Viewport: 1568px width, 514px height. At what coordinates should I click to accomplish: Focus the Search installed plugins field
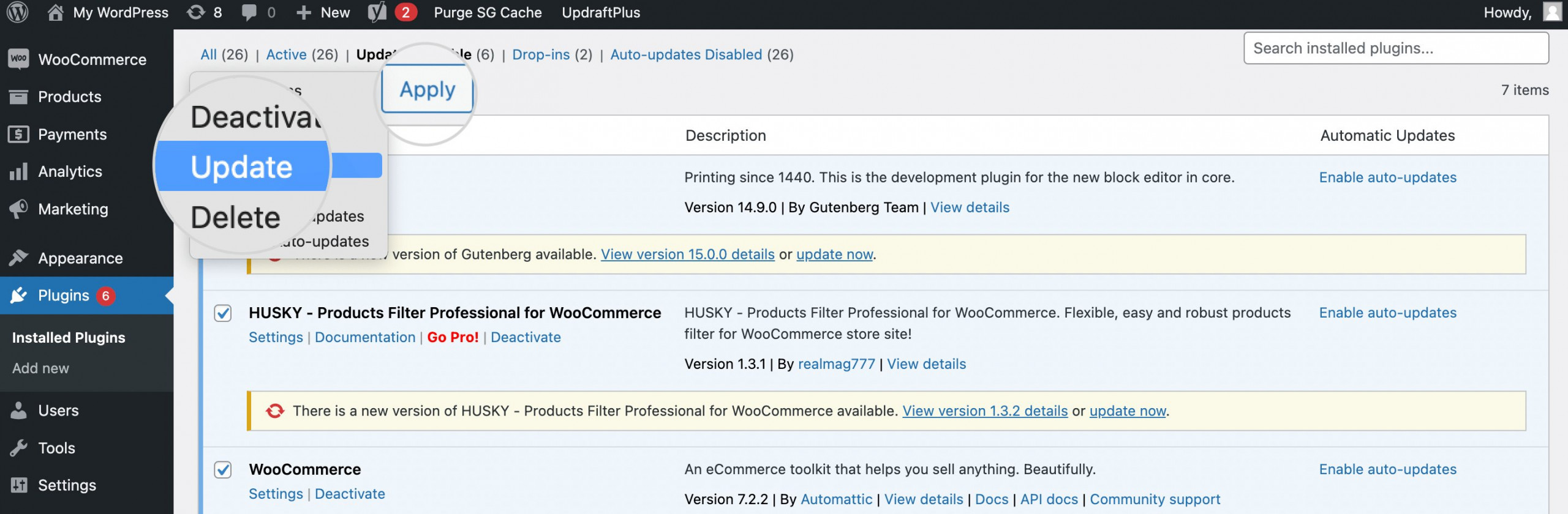point(1396,48)
